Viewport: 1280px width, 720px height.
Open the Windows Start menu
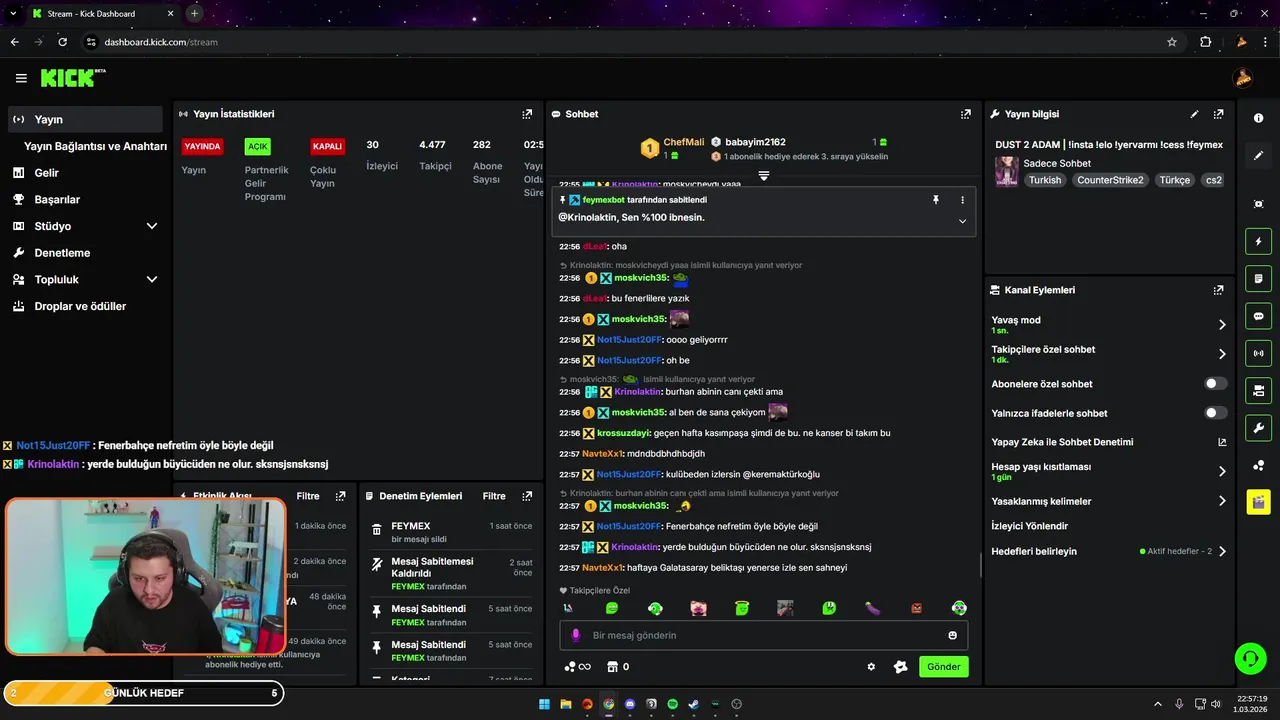[544, 704]
